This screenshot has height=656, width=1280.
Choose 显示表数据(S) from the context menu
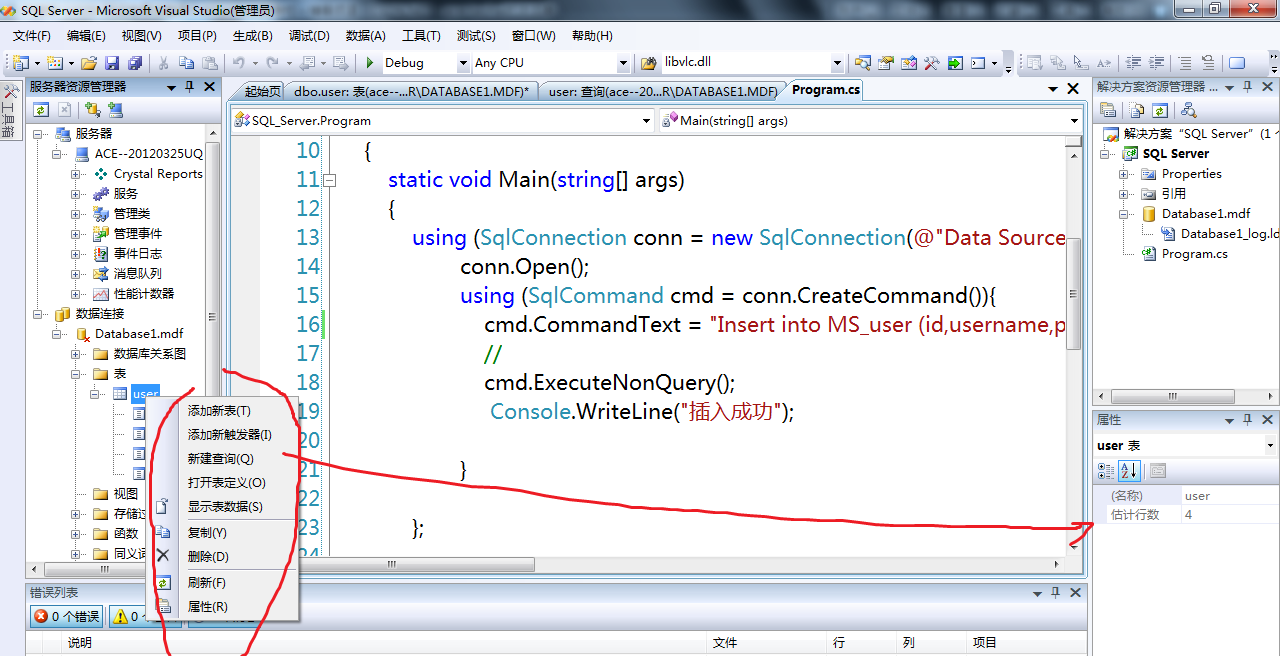222,507
